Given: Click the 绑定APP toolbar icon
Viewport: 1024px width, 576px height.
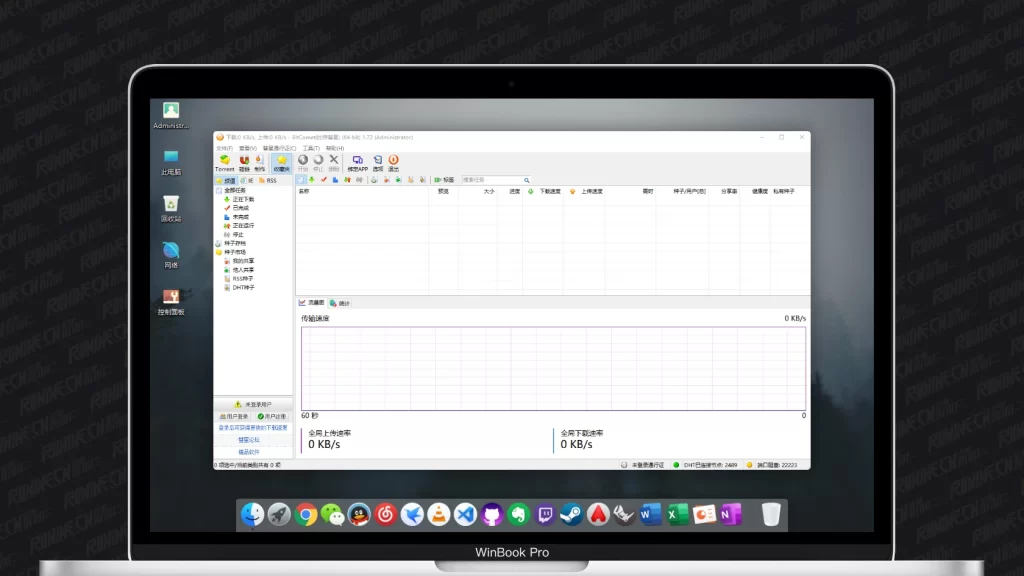Looking at the screenshot, I should coord(357,162).
